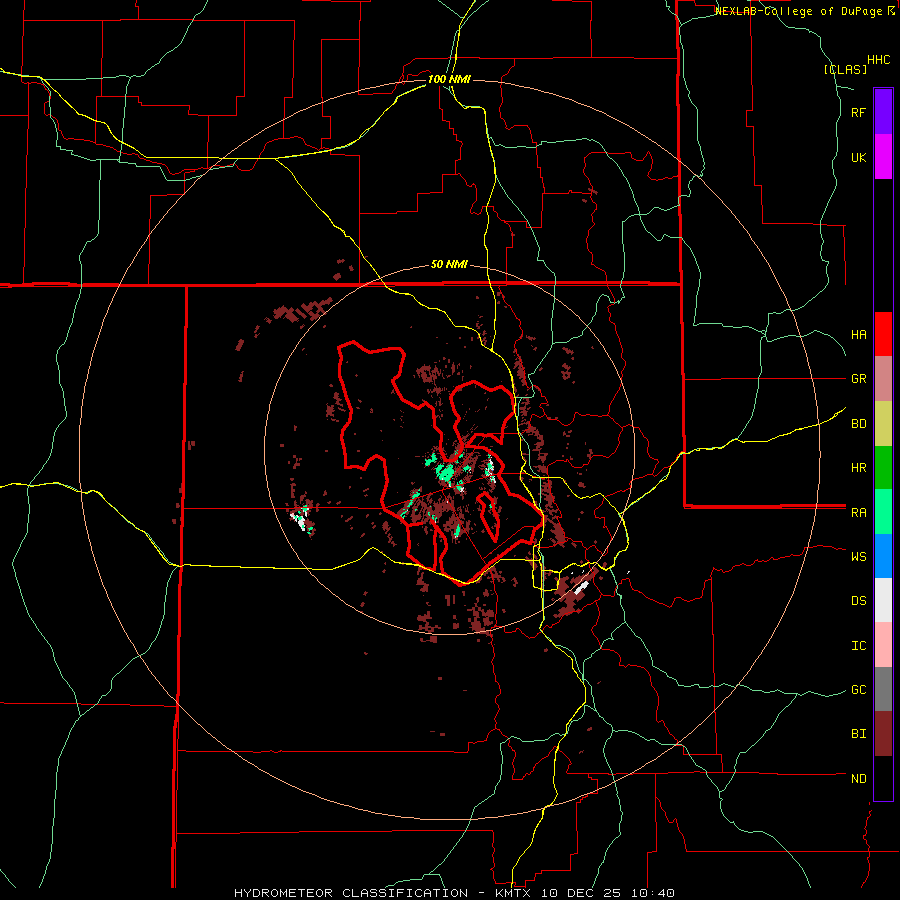
Task: Click the UK magenta legend swatch
Action: tap(883, 157)
